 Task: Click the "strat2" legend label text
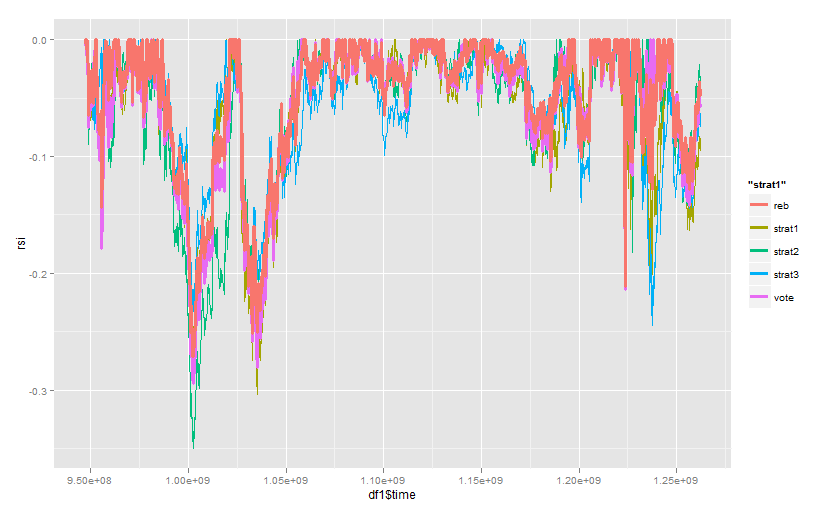coord(787,251)
